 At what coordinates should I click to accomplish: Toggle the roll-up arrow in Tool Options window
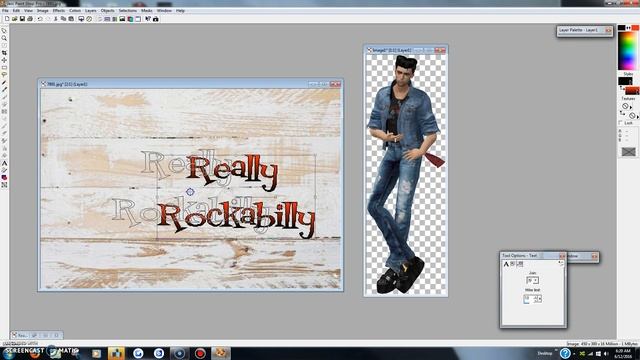click(561, 264)
